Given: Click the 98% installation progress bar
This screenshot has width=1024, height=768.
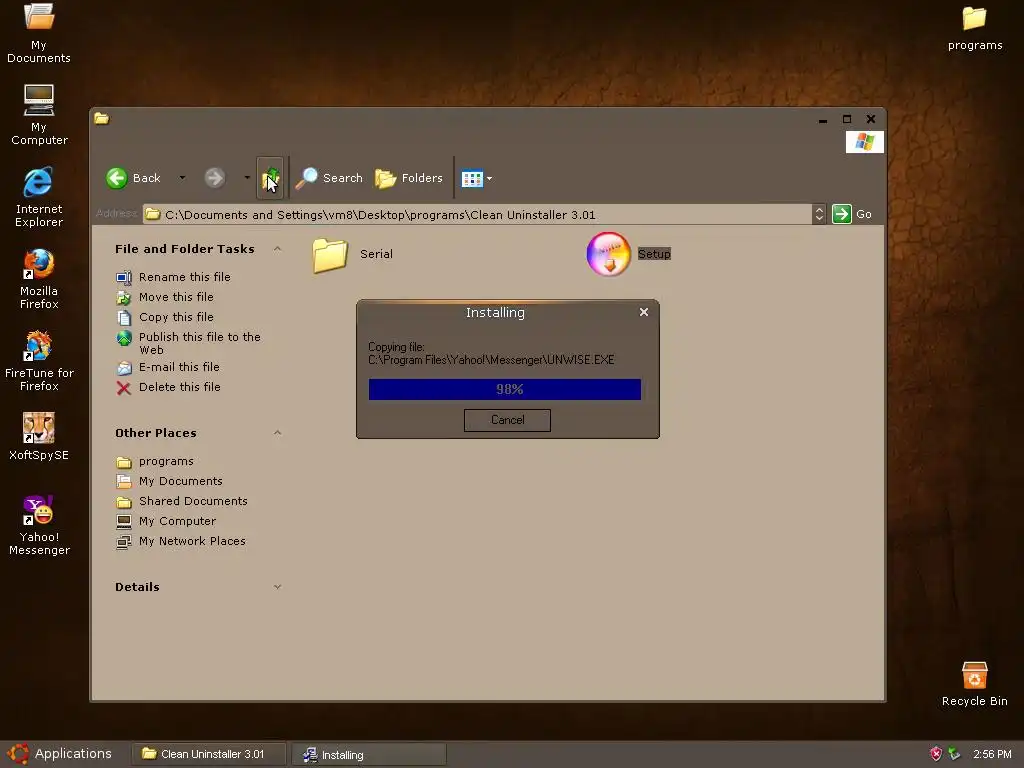Looking at the screenshot, I should 505,389.
